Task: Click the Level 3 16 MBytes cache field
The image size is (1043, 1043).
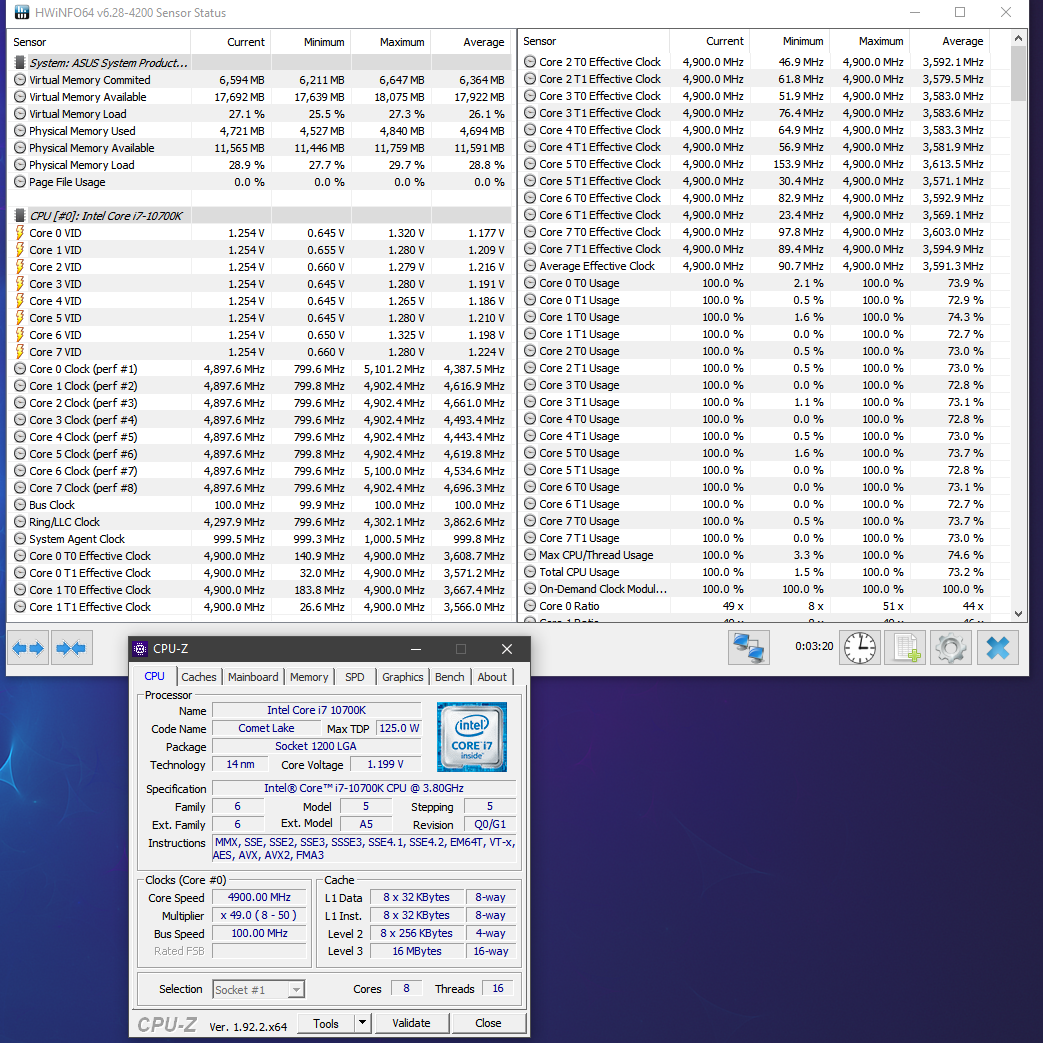Action: [417, 951]
